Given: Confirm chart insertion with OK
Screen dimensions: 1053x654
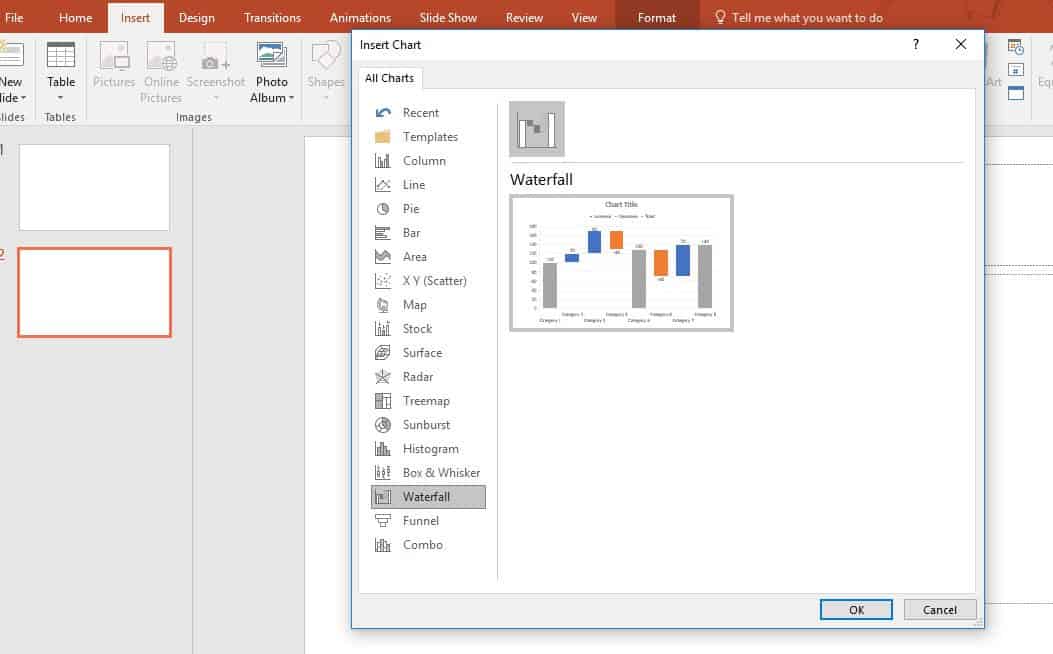Looking at the screenshot, I should point(856,609).
